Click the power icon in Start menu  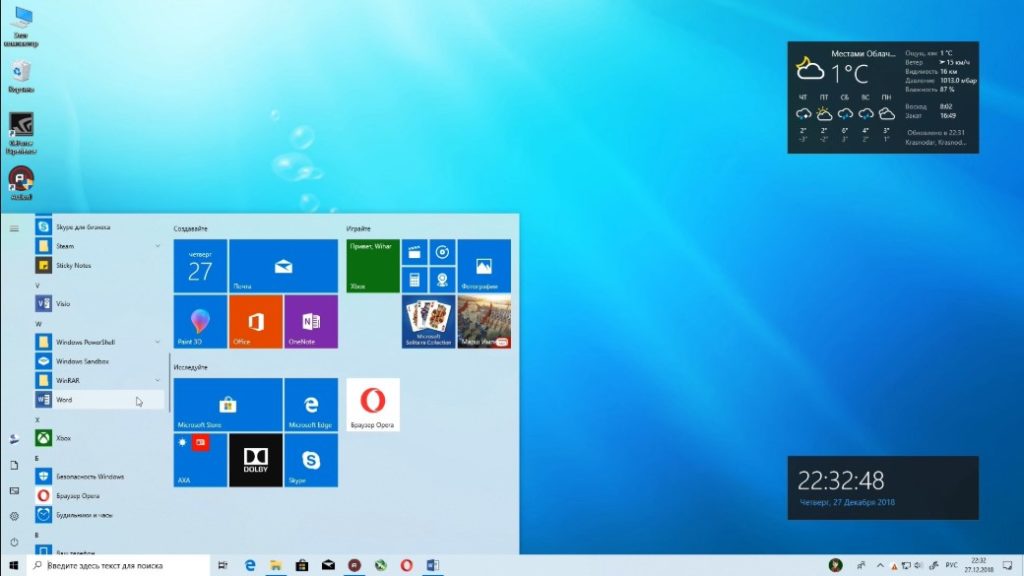coord(14,541)
